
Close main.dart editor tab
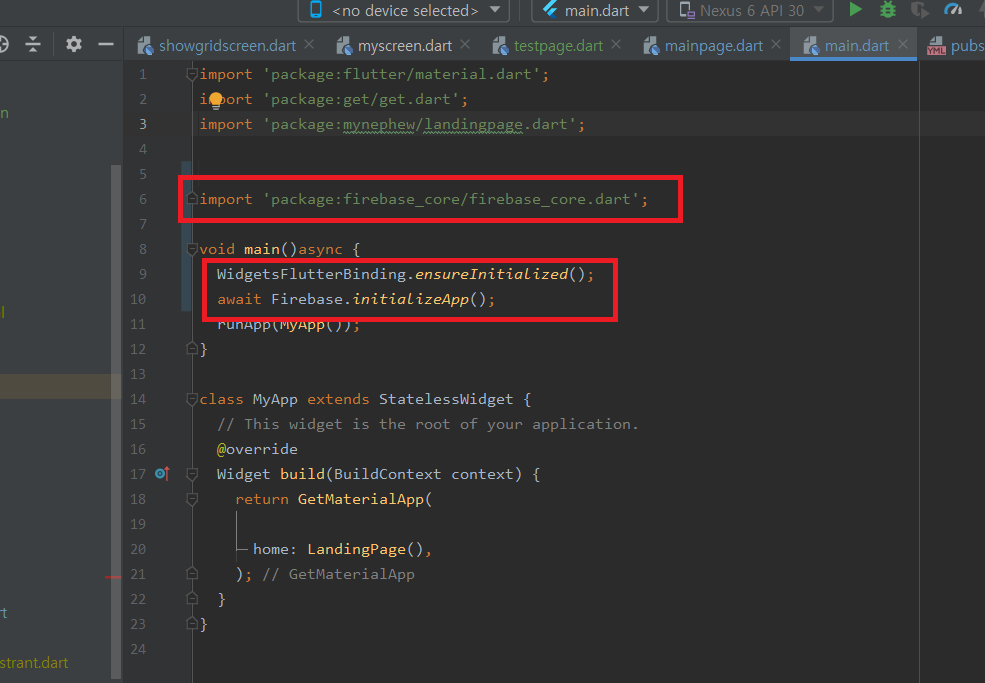903,45
